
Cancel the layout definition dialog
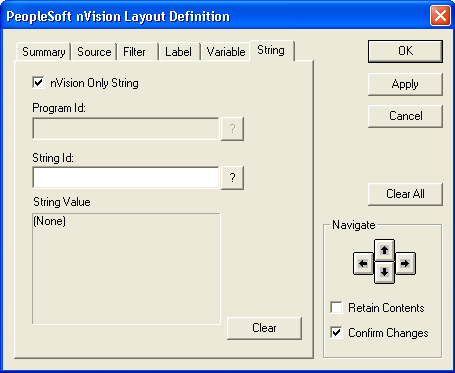[x=405, y=116]
